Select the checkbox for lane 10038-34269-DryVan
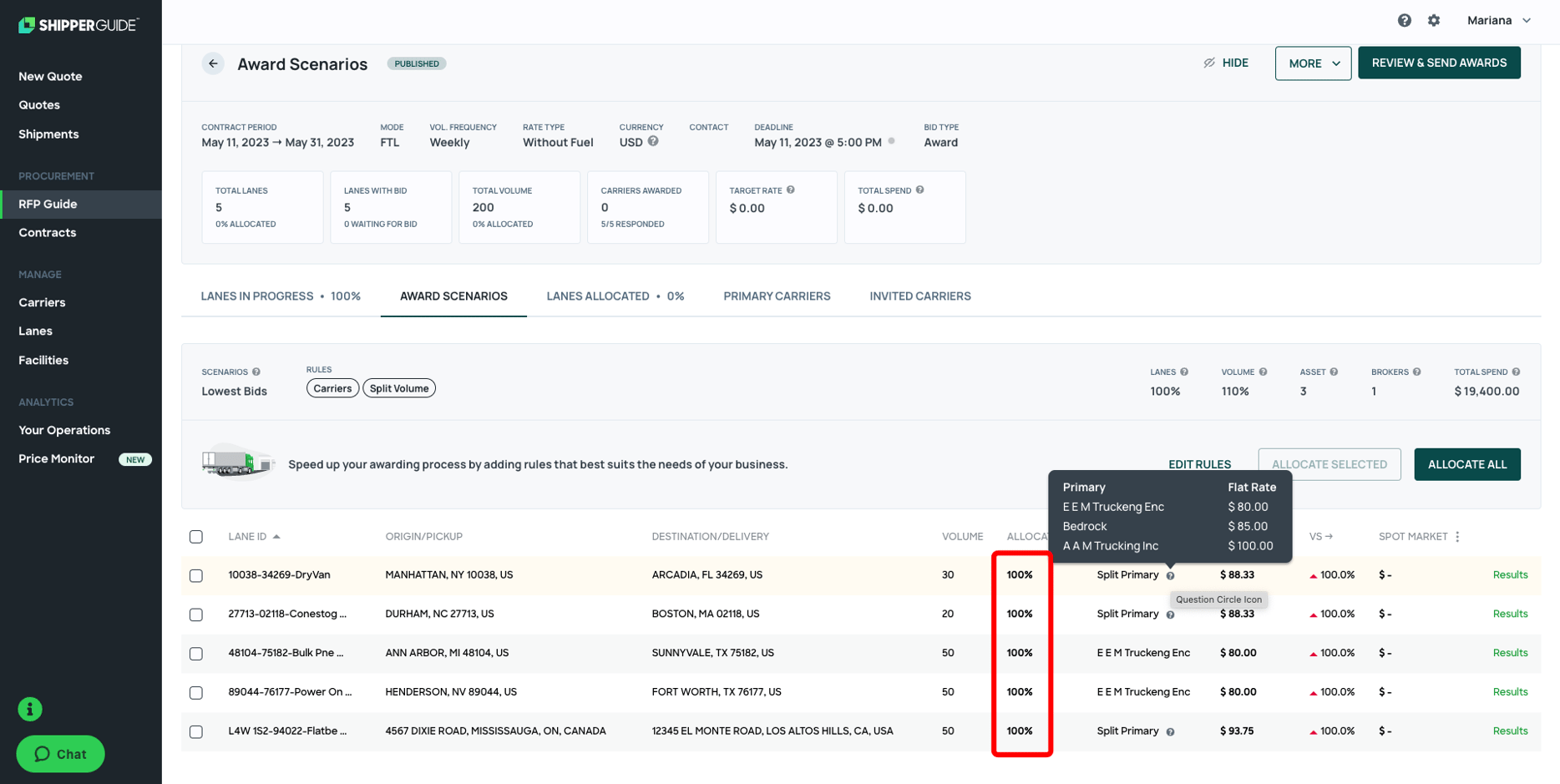 [x=195, y=574]
